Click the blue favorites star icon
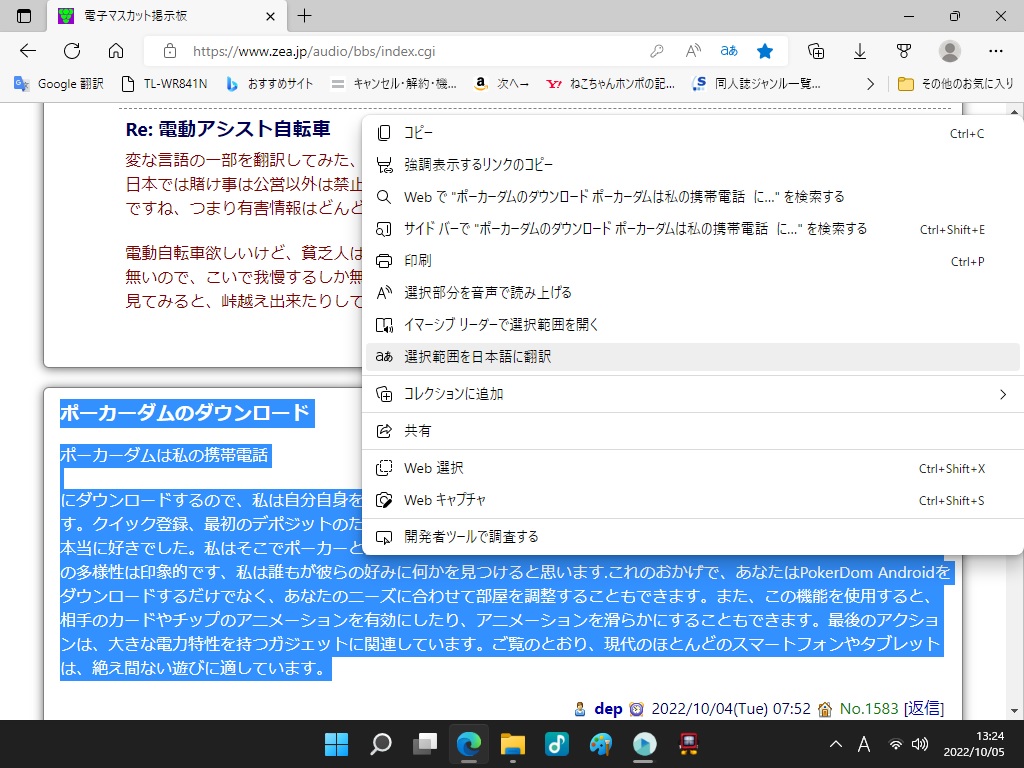This screenshot has height=768, width=1024. pos(765,51)
